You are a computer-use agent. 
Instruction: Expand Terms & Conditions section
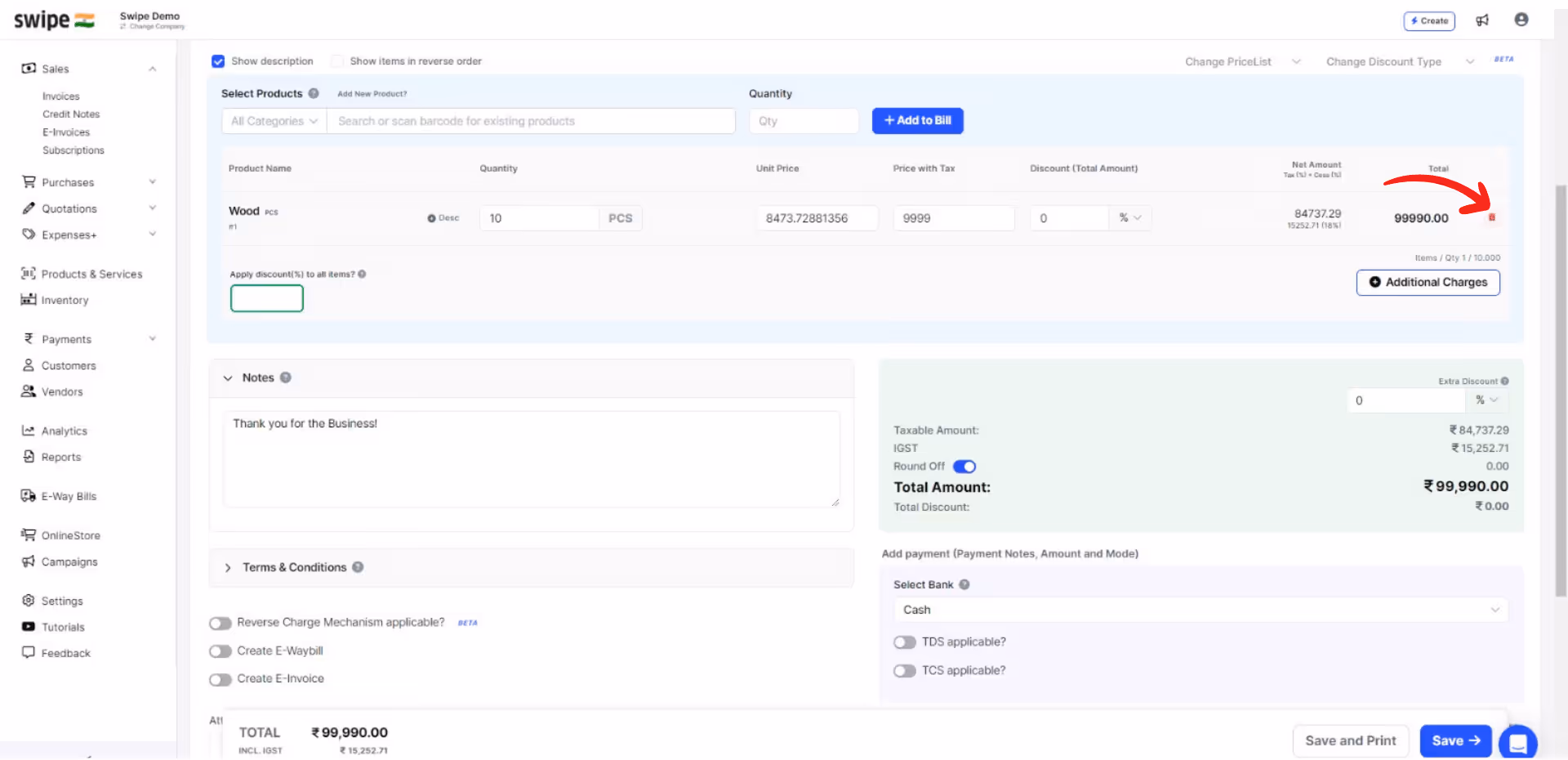point(228,567)
